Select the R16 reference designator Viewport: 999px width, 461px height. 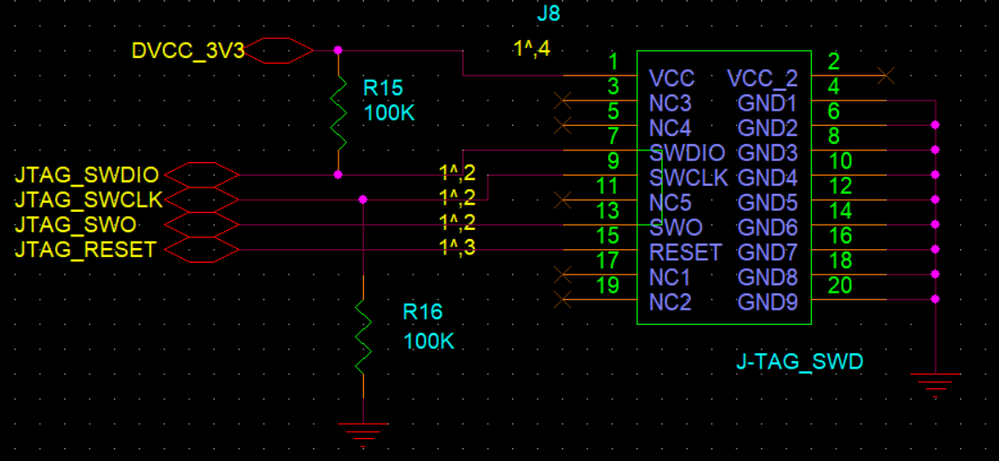422,313
